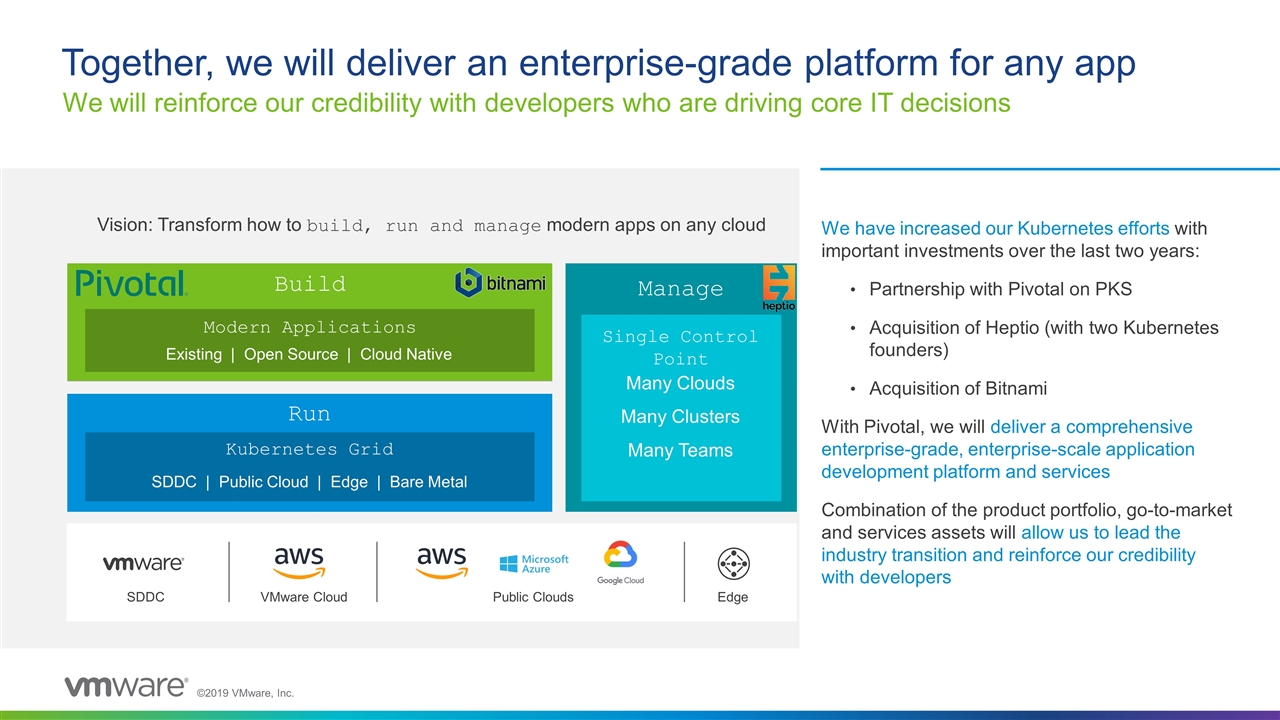Click the green subtitle about developer credibility
Viewport: 1280px width, 720px height.
click(536, 103)
